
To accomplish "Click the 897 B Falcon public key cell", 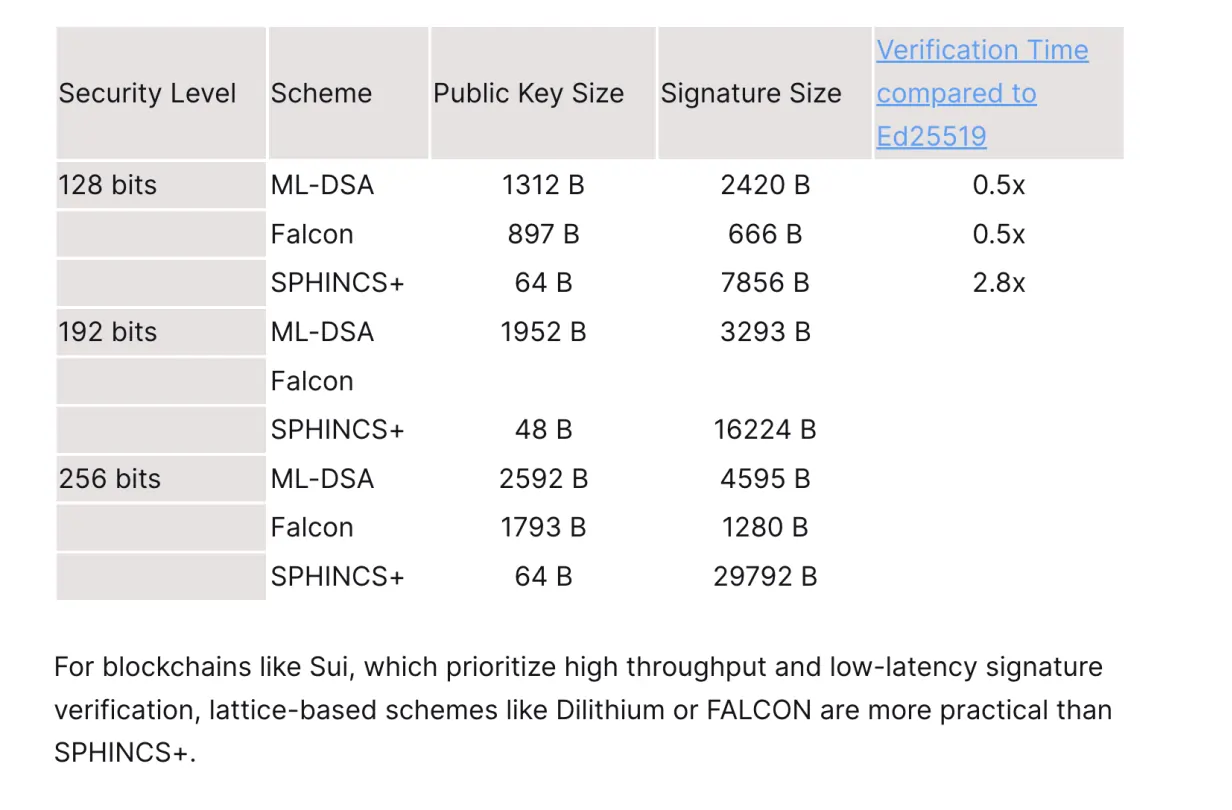I will (543, 234).
